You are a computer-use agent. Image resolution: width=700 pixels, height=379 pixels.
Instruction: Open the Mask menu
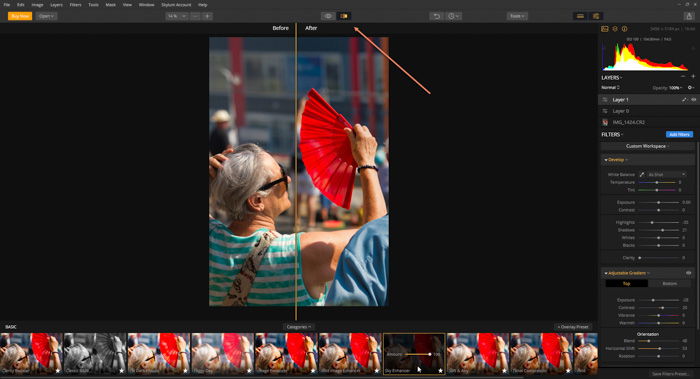click(110, 4)
